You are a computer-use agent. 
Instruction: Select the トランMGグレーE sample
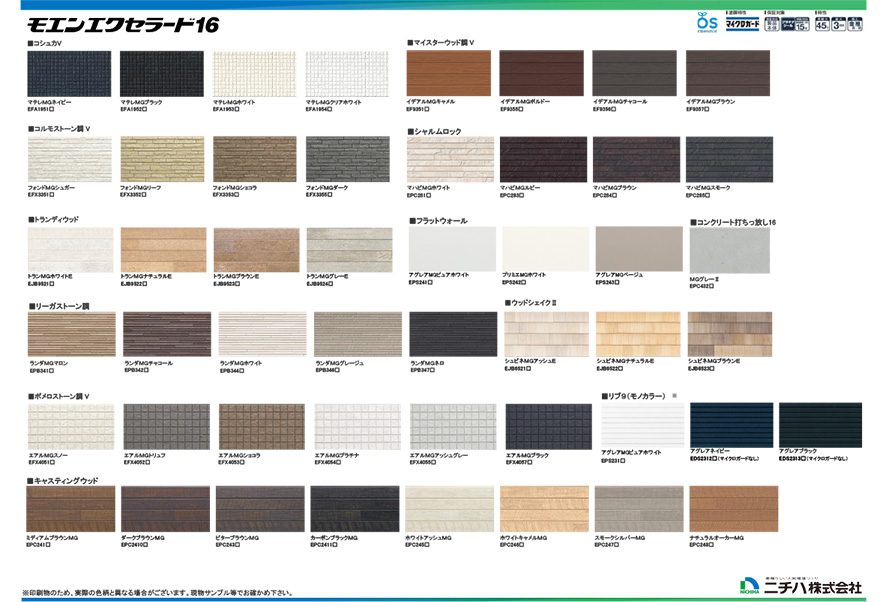click(350, 250)
